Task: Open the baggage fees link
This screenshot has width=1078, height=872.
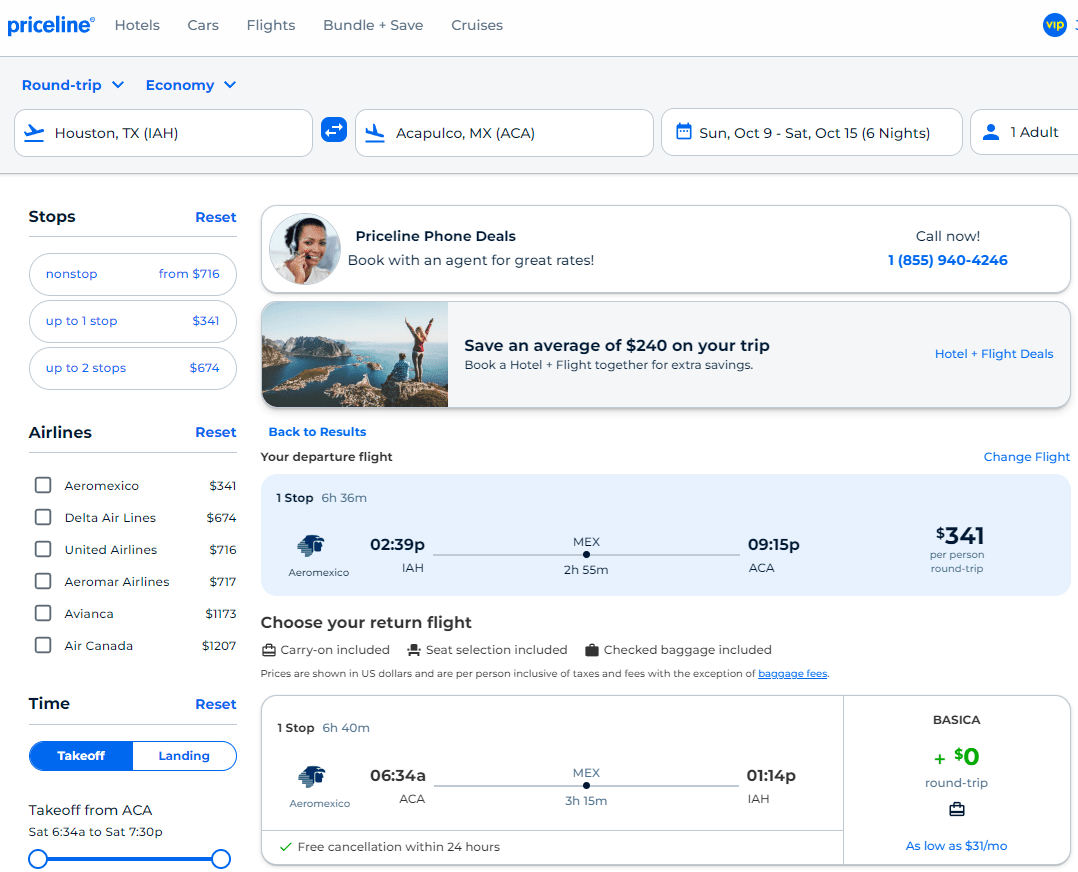Action: (792, 674)
